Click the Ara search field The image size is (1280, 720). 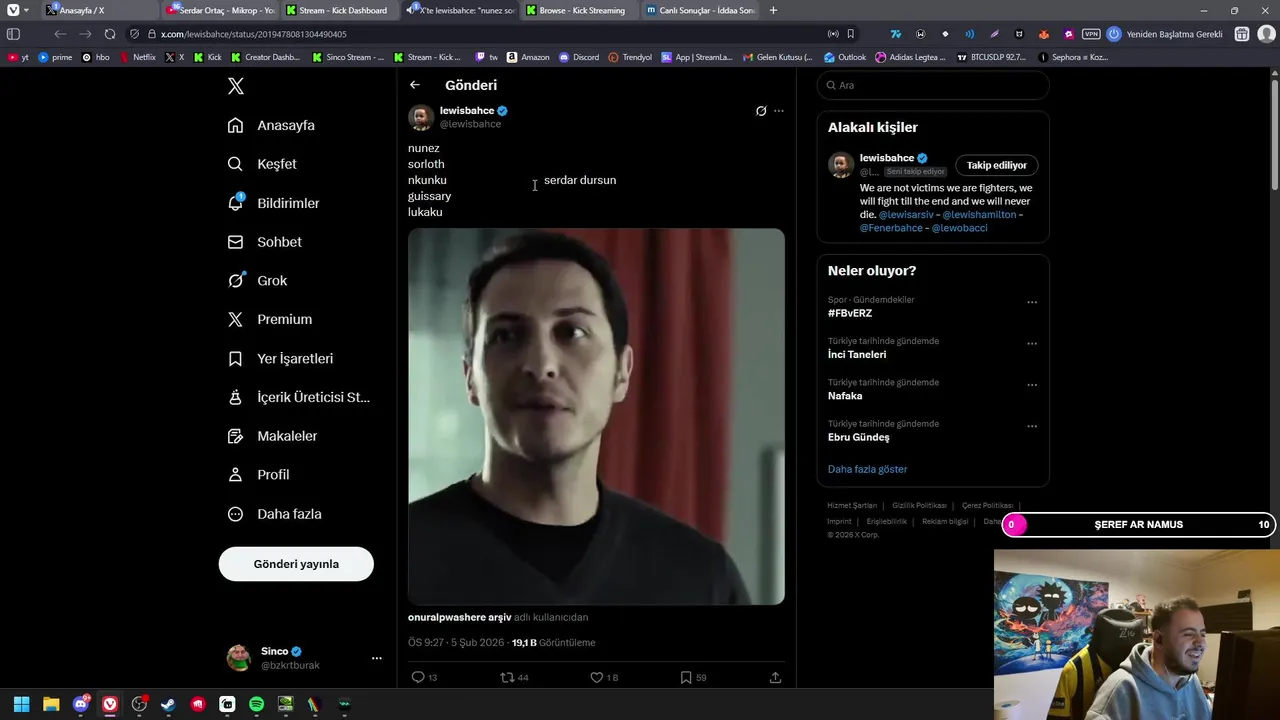933,85
